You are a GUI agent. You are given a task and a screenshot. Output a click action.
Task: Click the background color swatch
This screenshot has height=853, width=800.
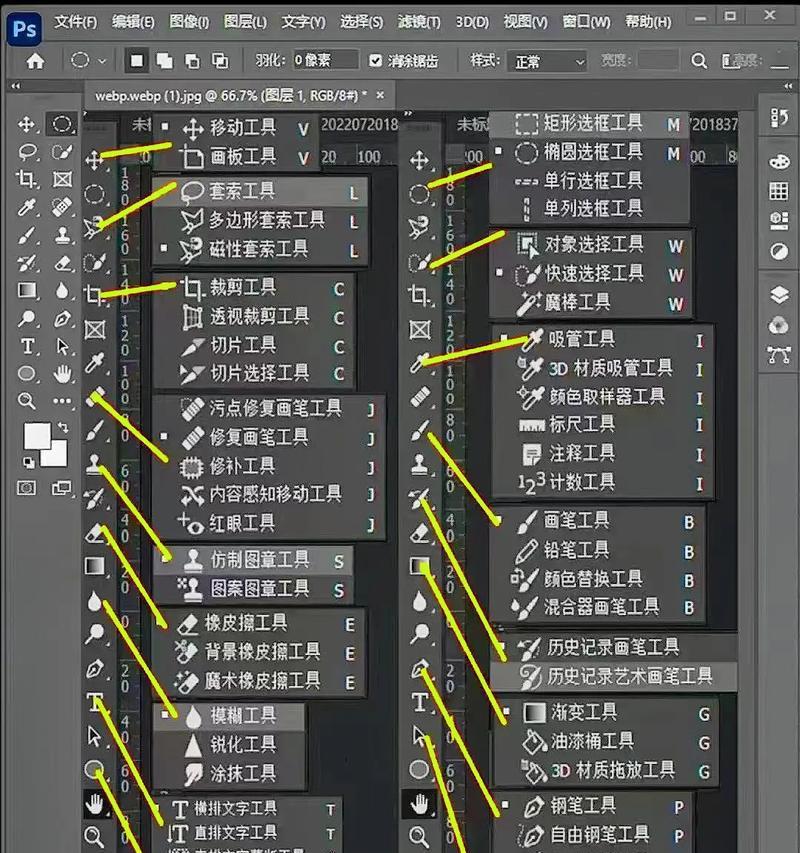point(58,456)
